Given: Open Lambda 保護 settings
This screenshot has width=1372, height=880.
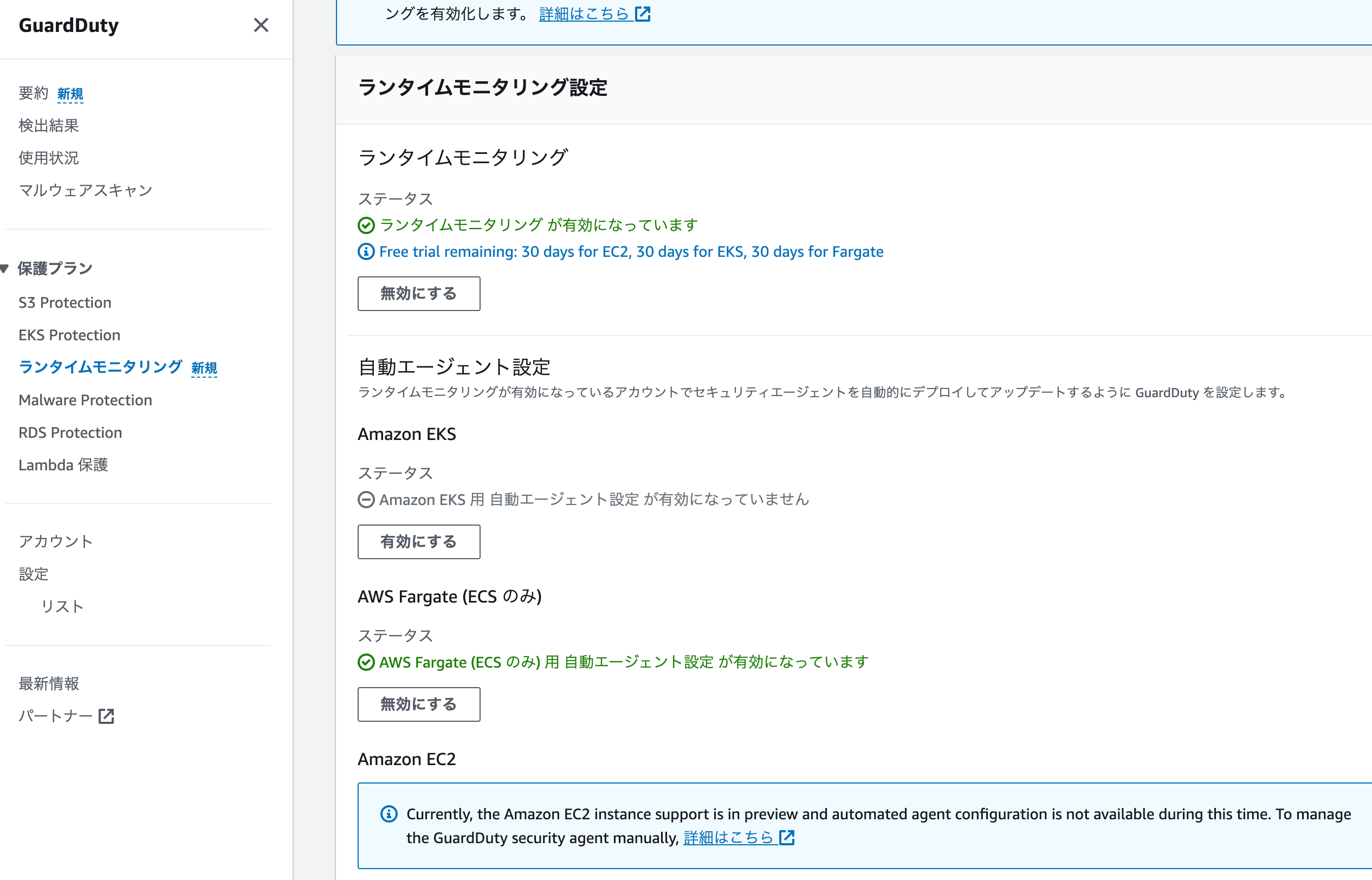Looking at the screenshot, I should tap(63, 465).
